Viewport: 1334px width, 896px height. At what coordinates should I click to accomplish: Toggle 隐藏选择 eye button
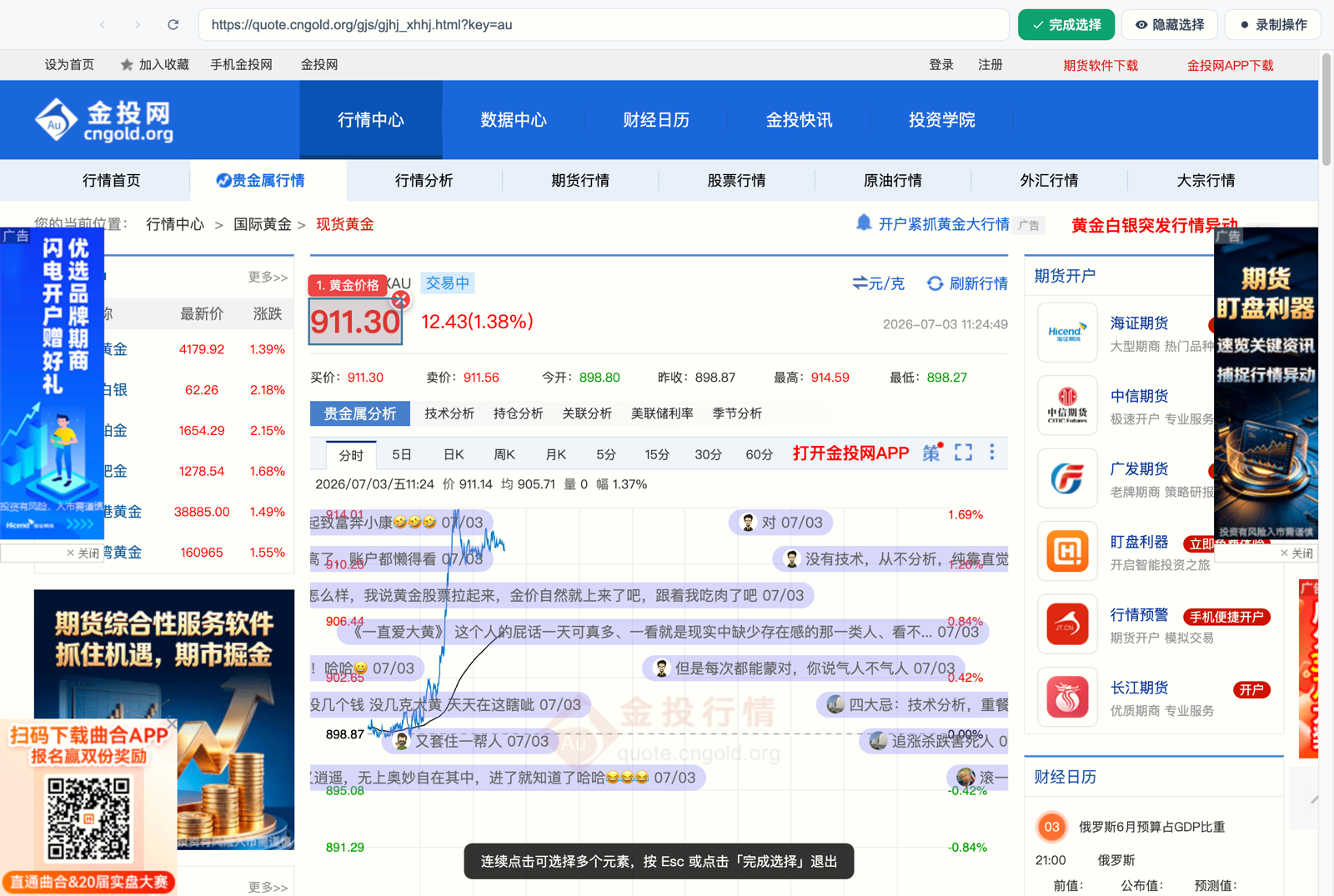1170,25
